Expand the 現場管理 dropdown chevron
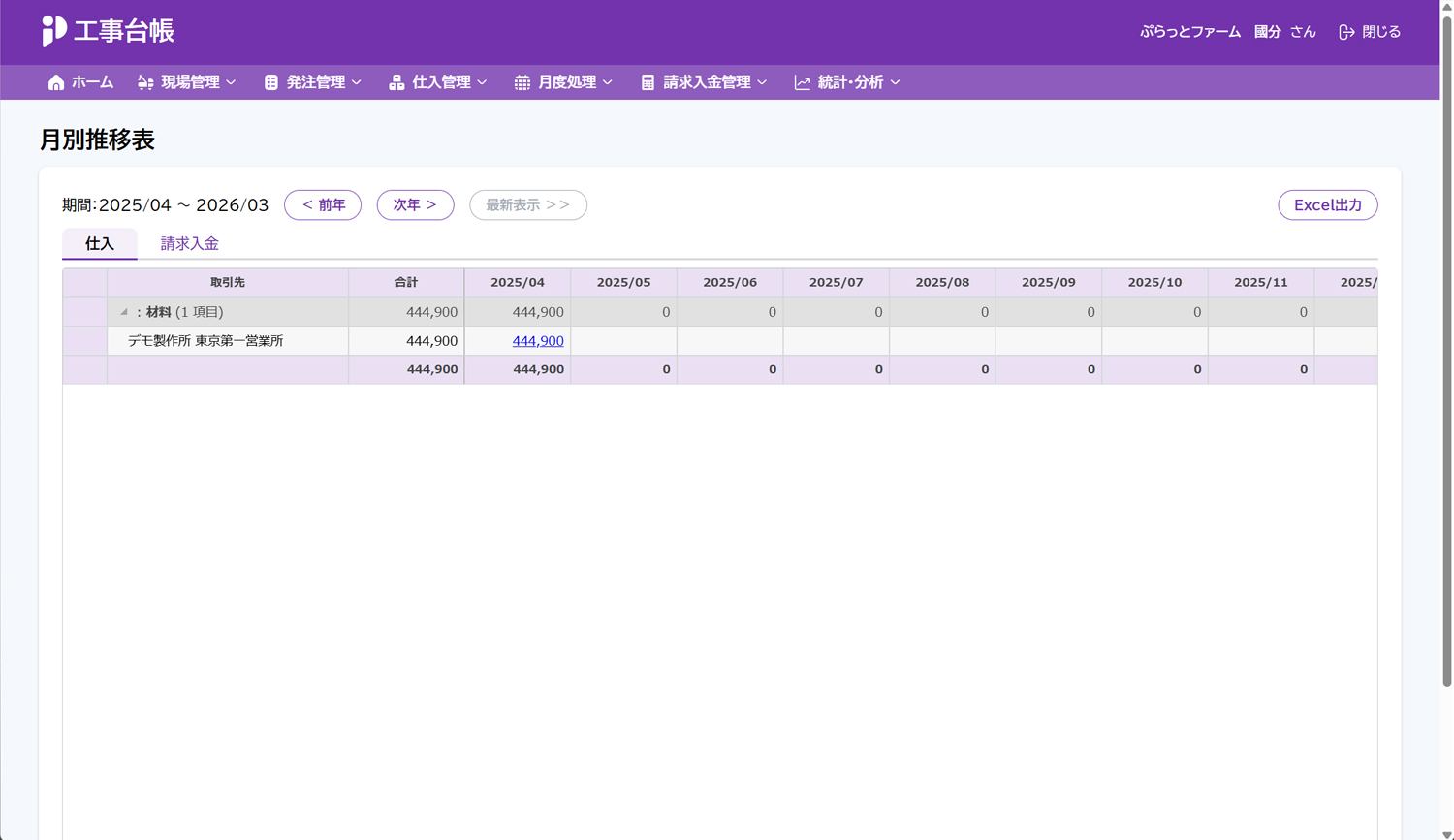Image resolution: width=1454 pixels, height=840 pixels. [x=231, y=82]
